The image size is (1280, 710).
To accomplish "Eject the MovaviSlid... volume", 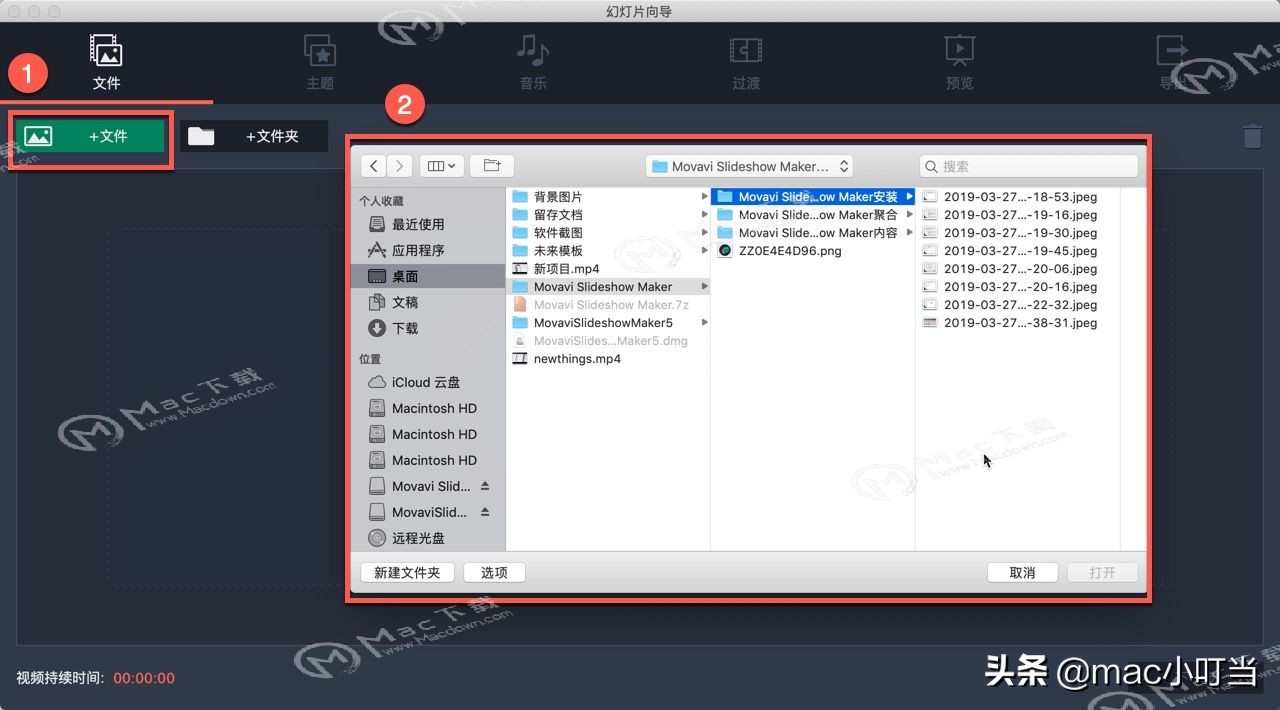I will (485, 512).
